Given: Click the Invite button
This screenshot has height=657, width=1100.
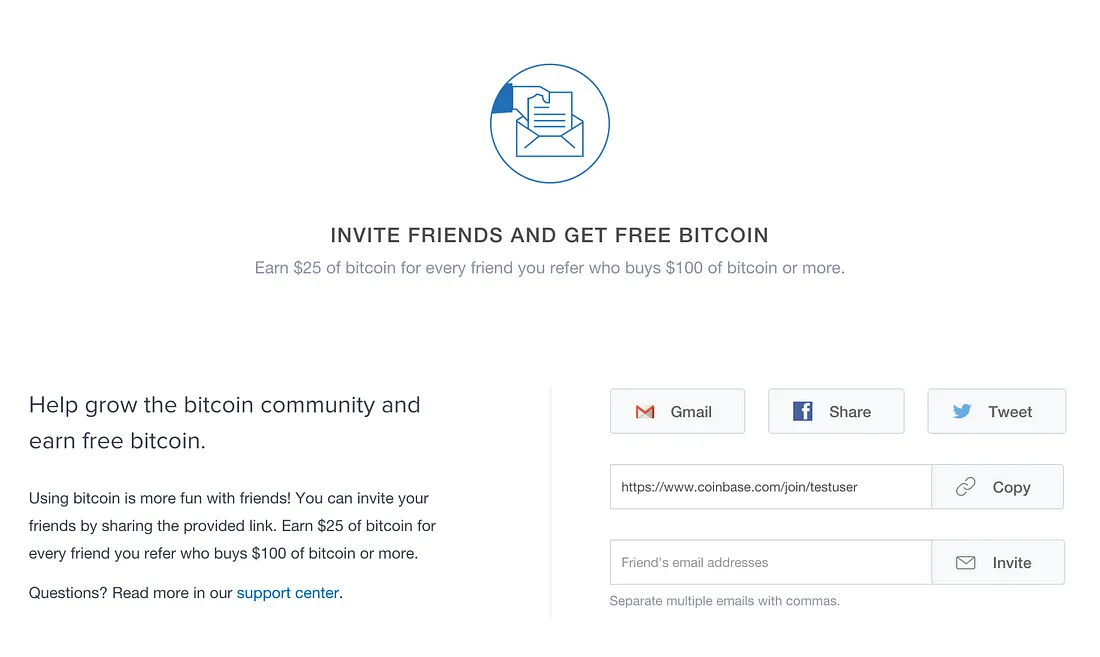Looking at the screenshot, I should 997,562.
